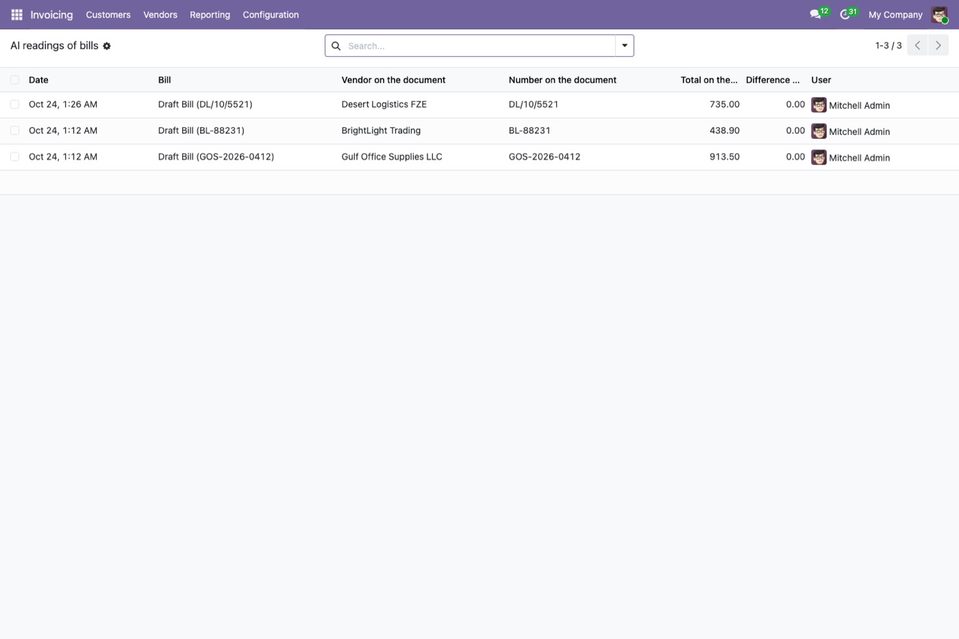Click the gear icon beside AI readings of bills
The image size is (959, 639).
(106, 46)
